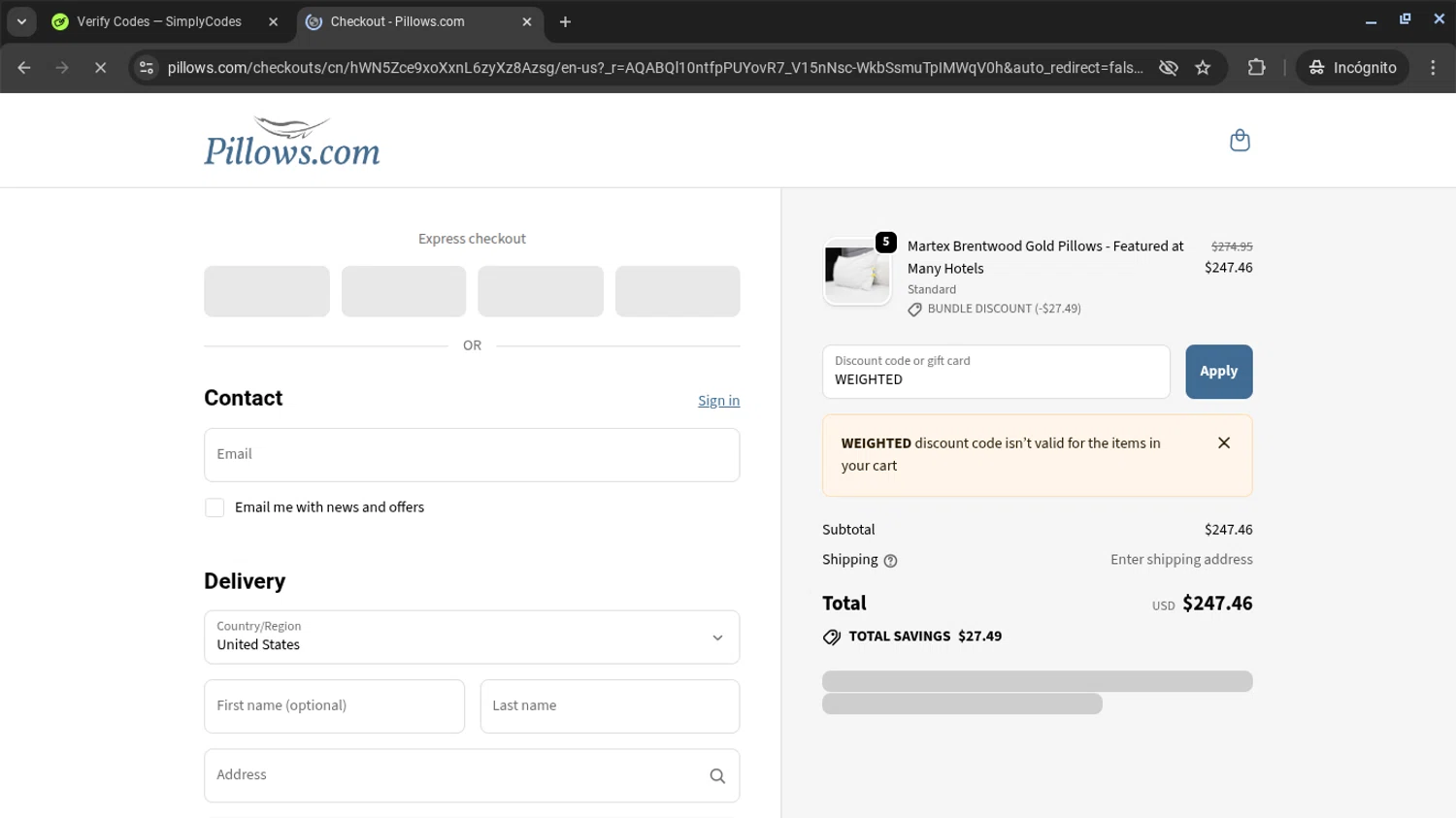Image resolution: width=1456 pixels, height=818 pixels.
Task: Click the quantity badge 5 on thumbnail
Action: (885, 243)
